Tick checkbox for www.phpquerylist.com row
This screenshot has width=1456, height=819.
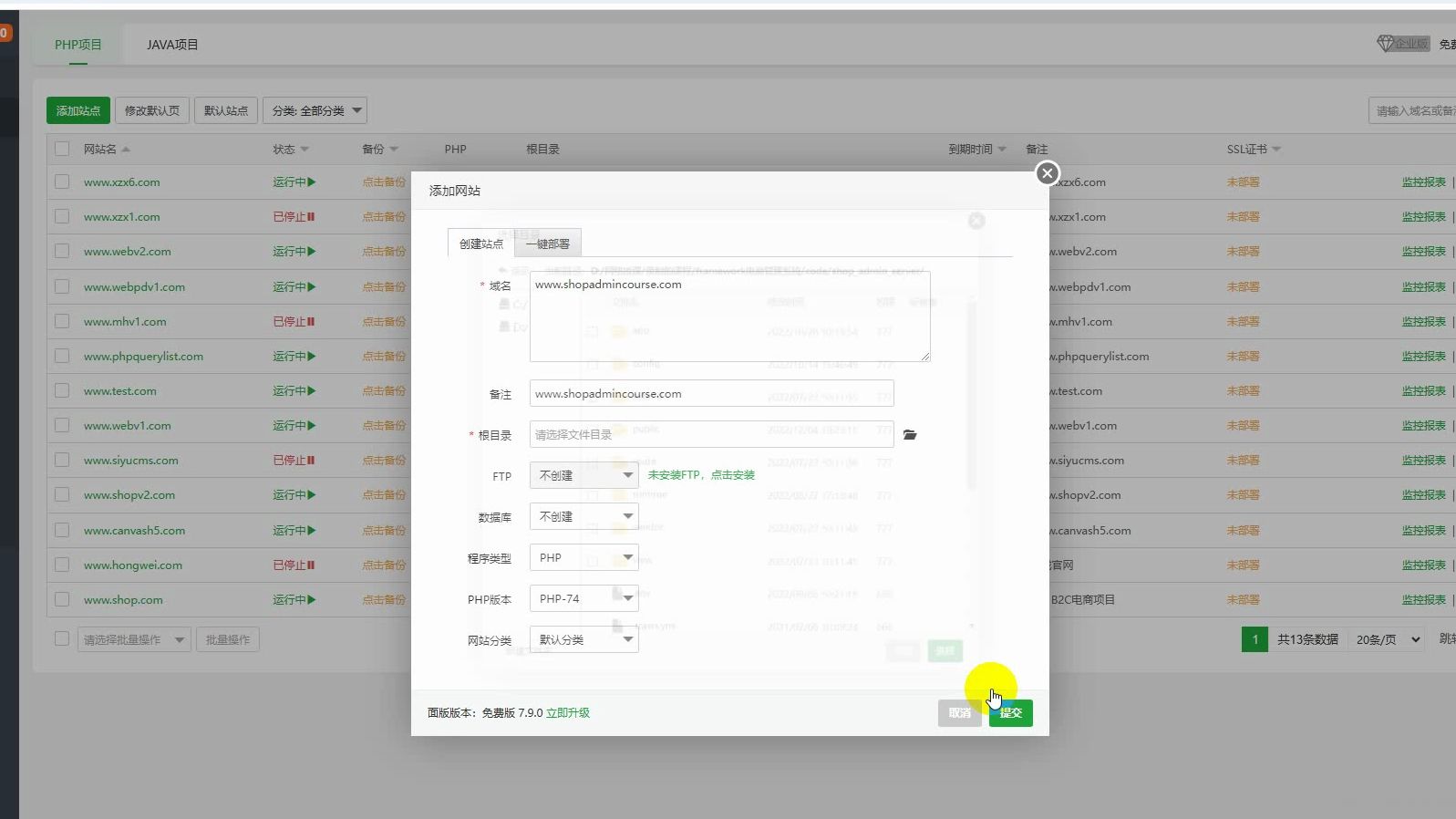[x=62, y=356]
